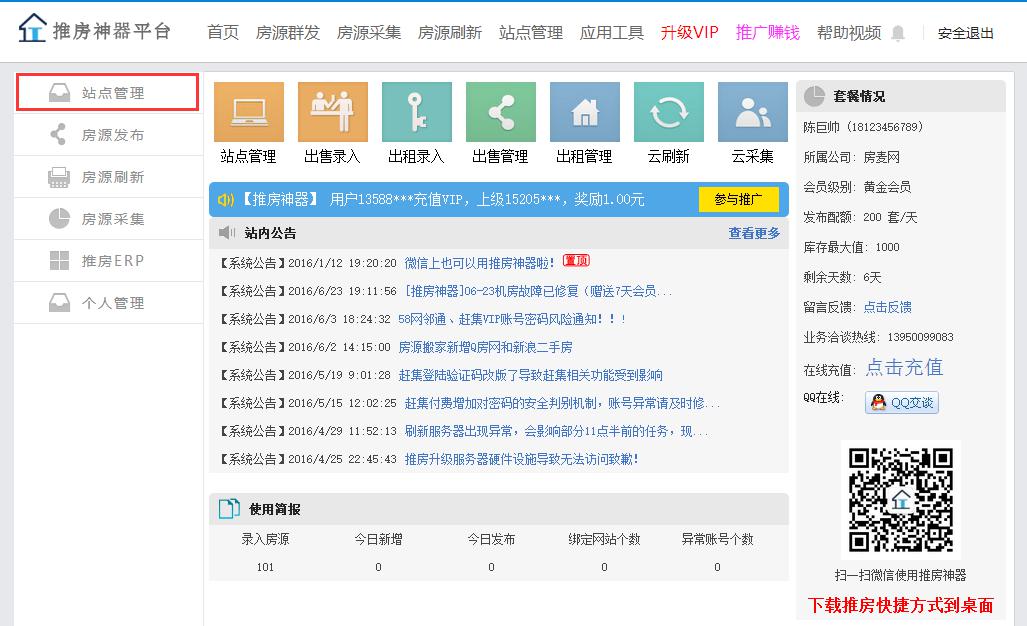The width and height of the screenshot is (1027, 626).
Task: Open announcement 赶集登陆验证码改版
Action: [531, 375]
